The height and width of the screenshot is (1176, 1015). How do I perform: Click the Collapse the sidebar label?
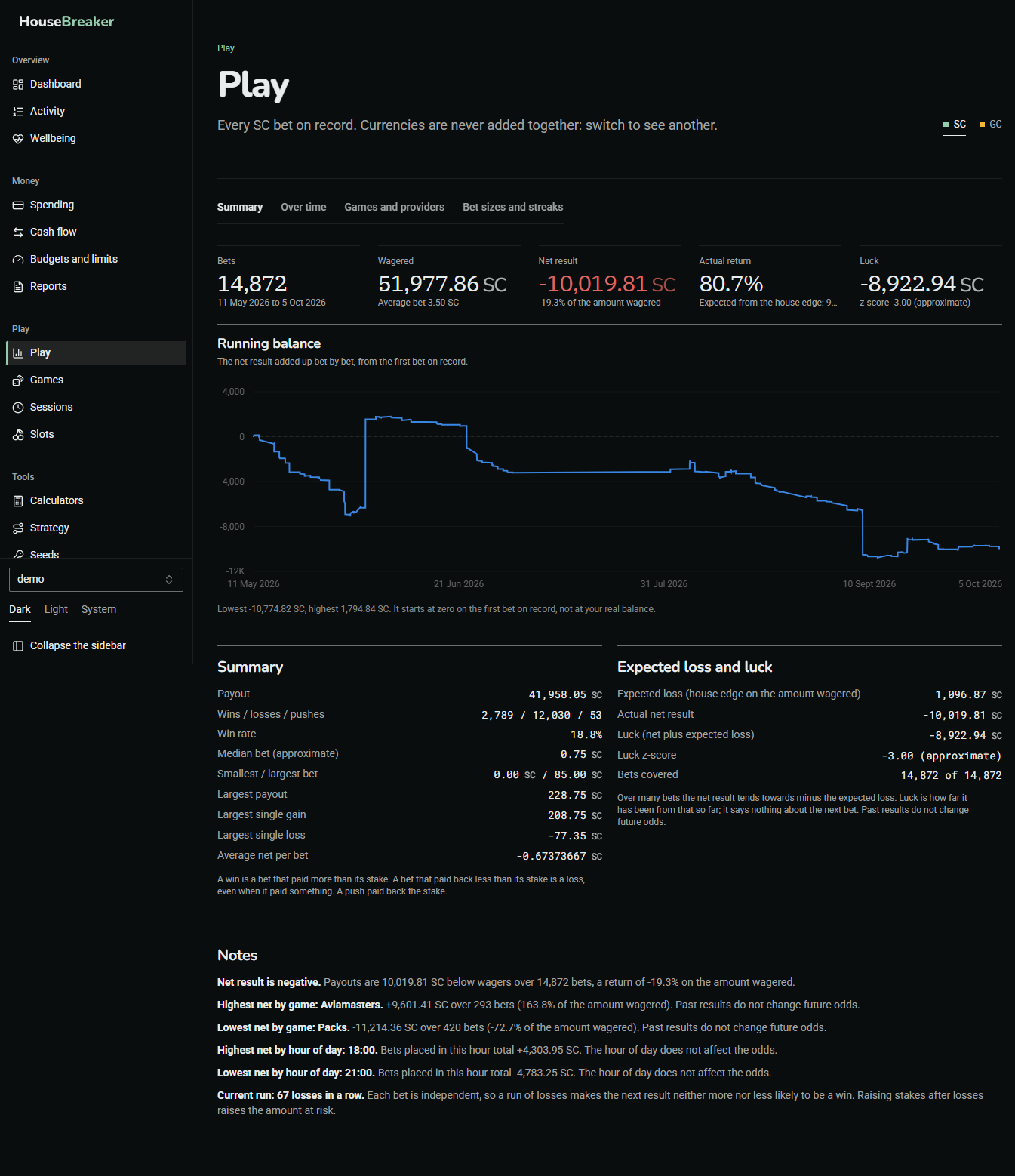click(78, 646)
